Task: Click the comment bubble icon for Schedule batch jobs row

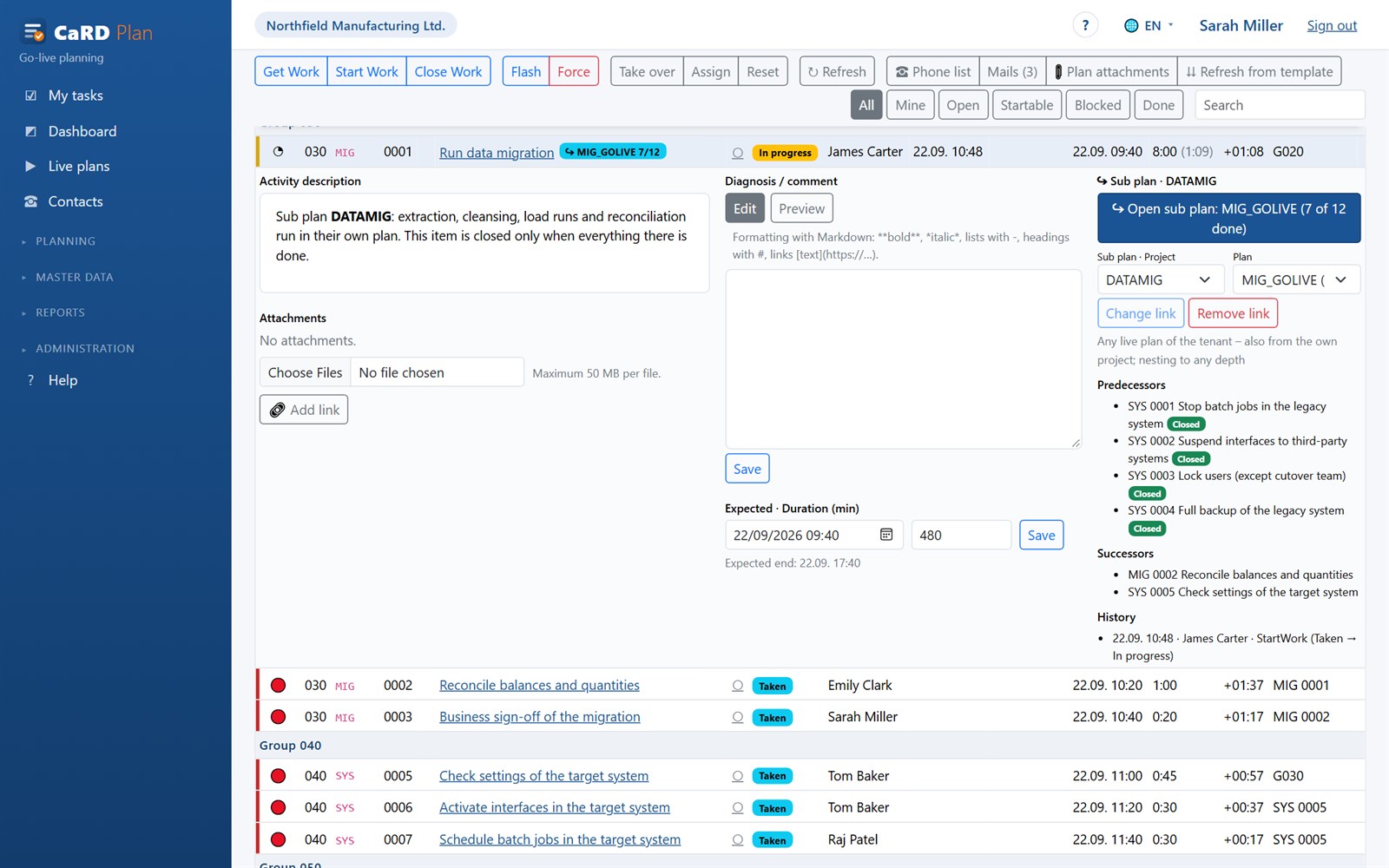Action: [738, 840]
